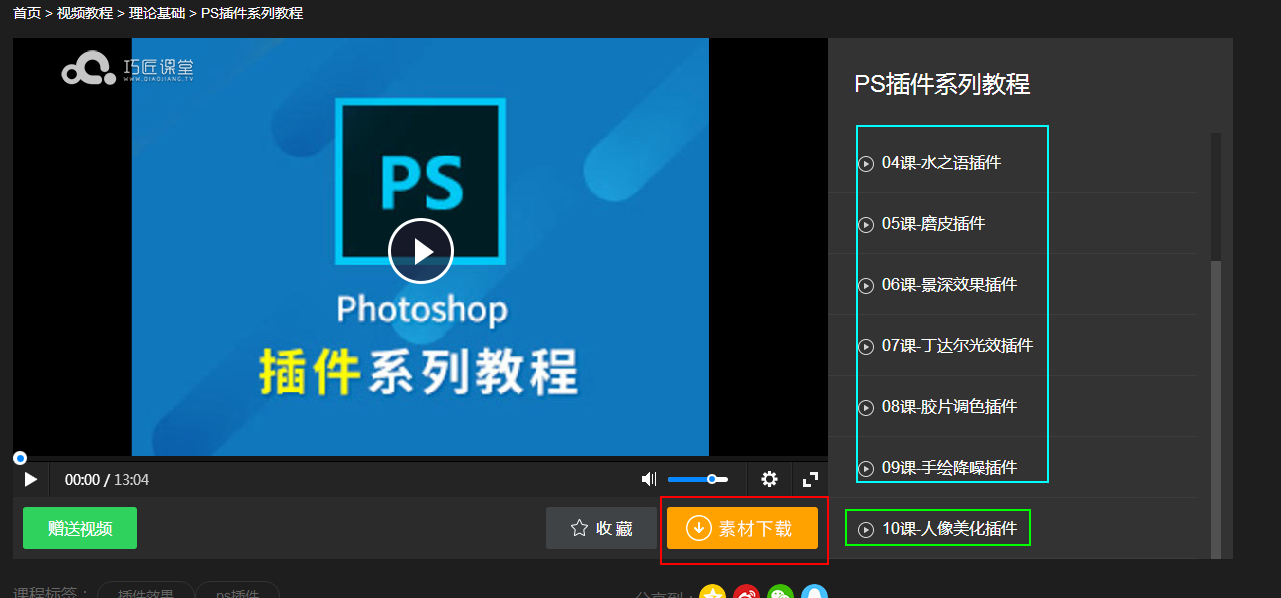
Task: Click play icon beside 06课-景深效果插件
Action: 866,286
